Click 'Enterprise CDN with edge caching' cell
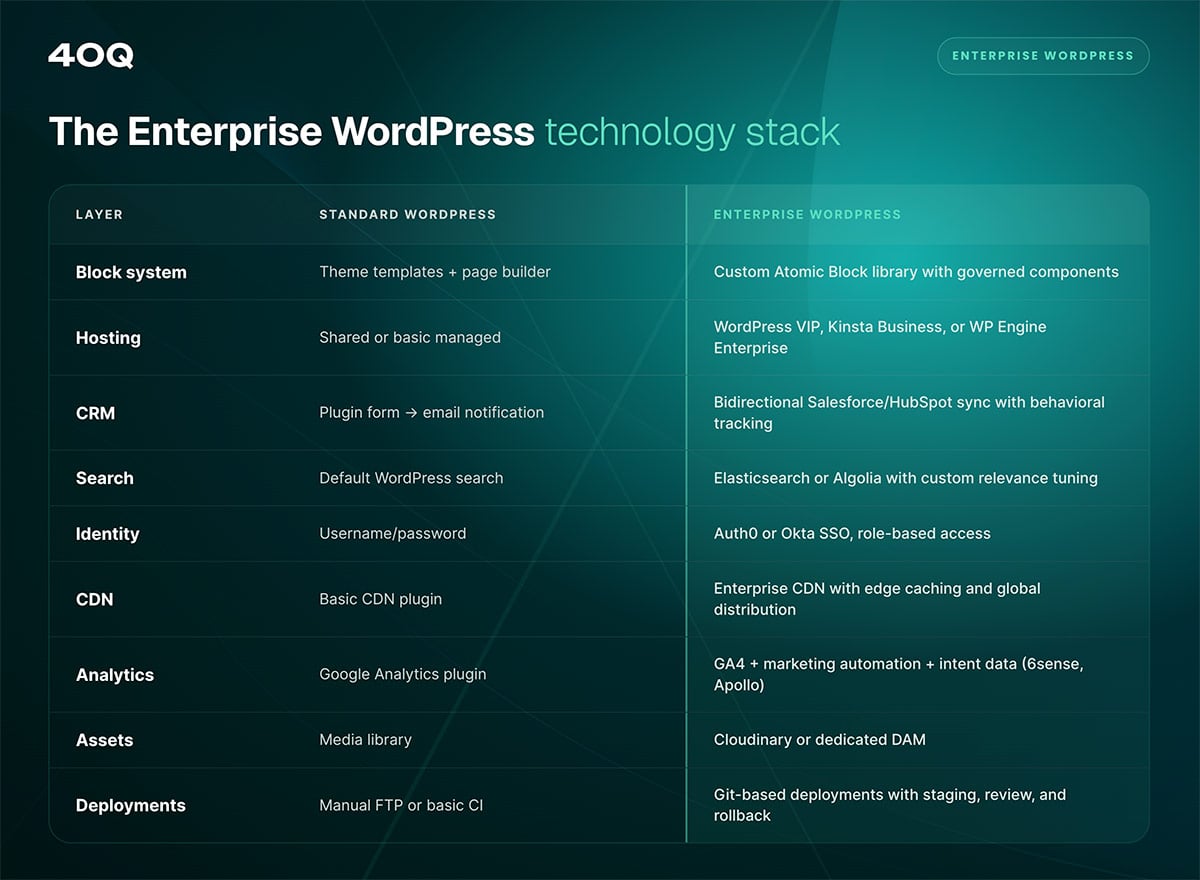 click(877, 599)
